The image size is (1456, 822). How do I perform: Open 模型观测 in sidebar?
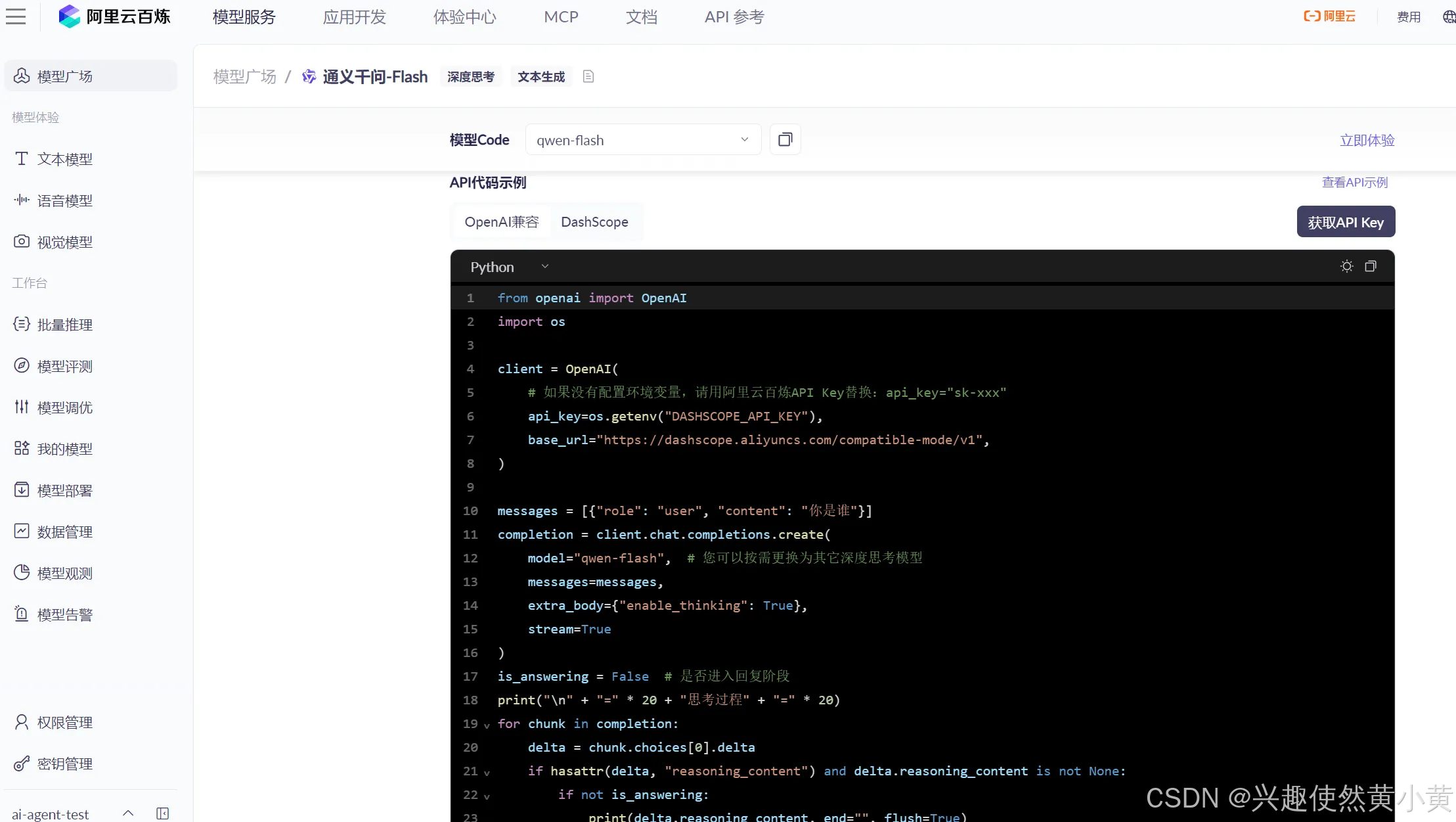(x=91, y=573)
